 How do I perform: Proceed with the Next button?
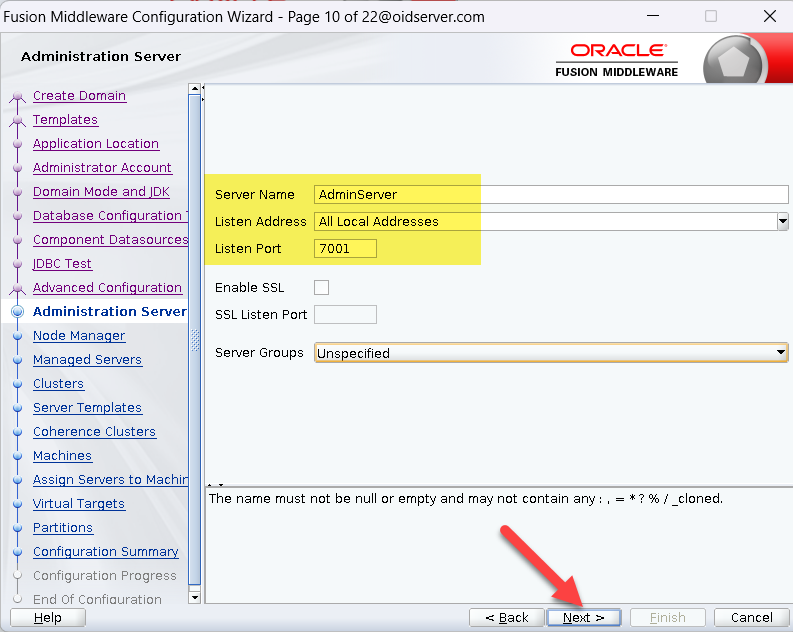click(584, 617)
